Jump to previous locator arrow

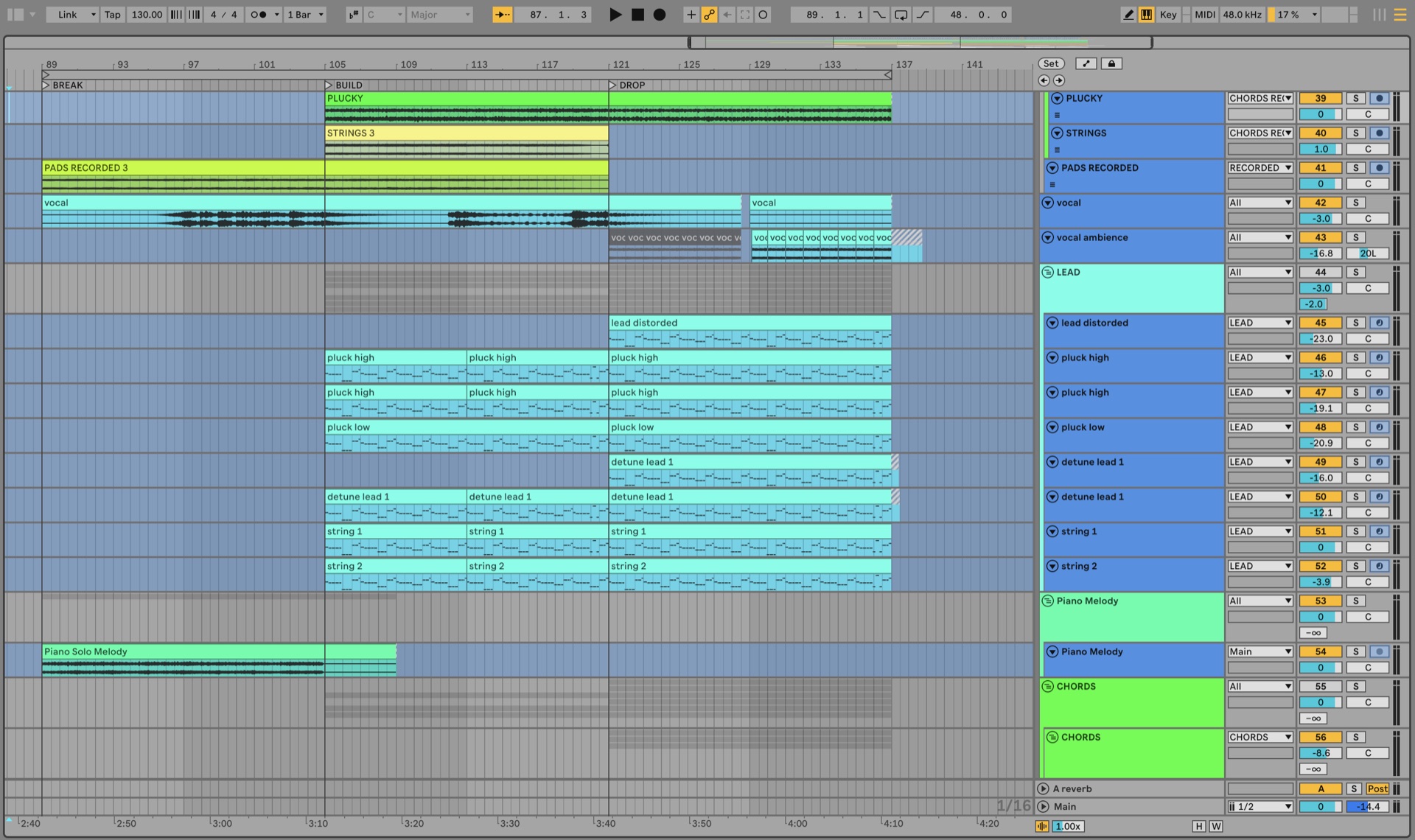[x=1044, y=80]
